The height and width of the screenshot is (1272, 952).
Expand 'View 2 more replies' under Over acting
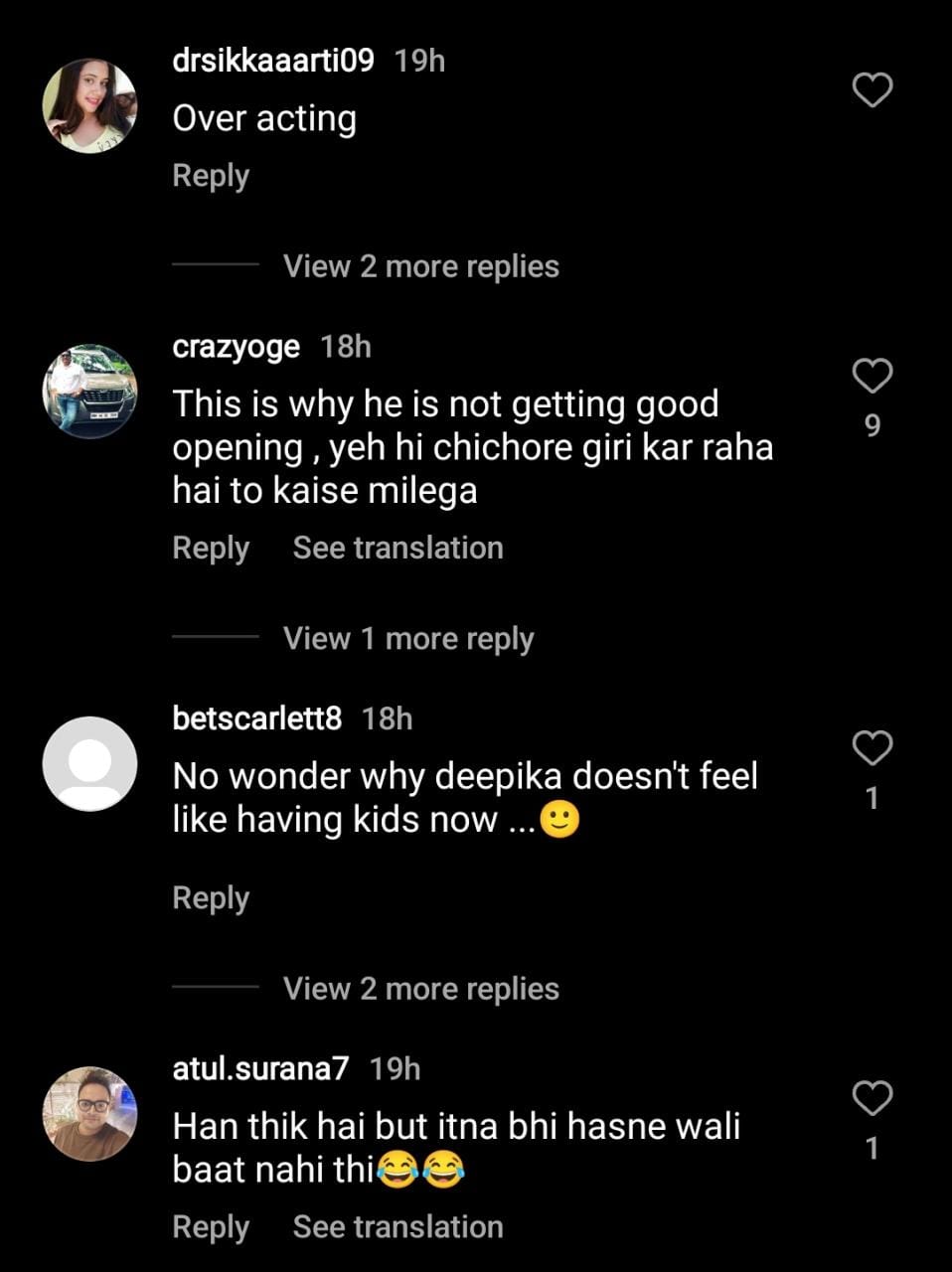pyautogui.click(x=420, y=266)
